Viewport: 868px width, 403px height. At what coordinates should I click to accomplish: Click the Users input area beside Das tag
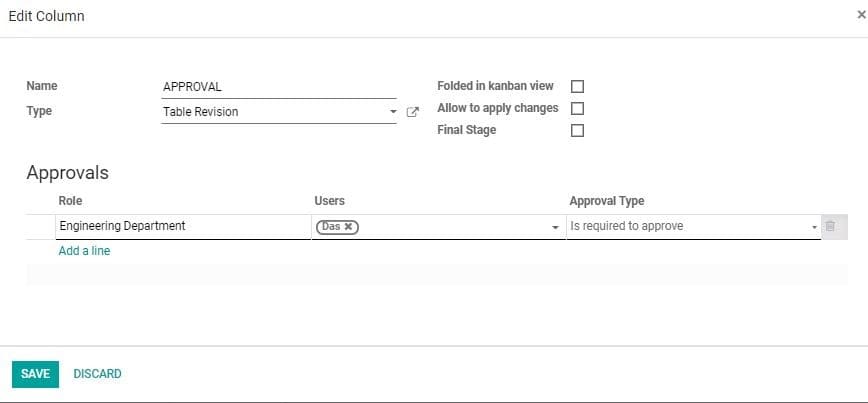click(x=450, y=227)
